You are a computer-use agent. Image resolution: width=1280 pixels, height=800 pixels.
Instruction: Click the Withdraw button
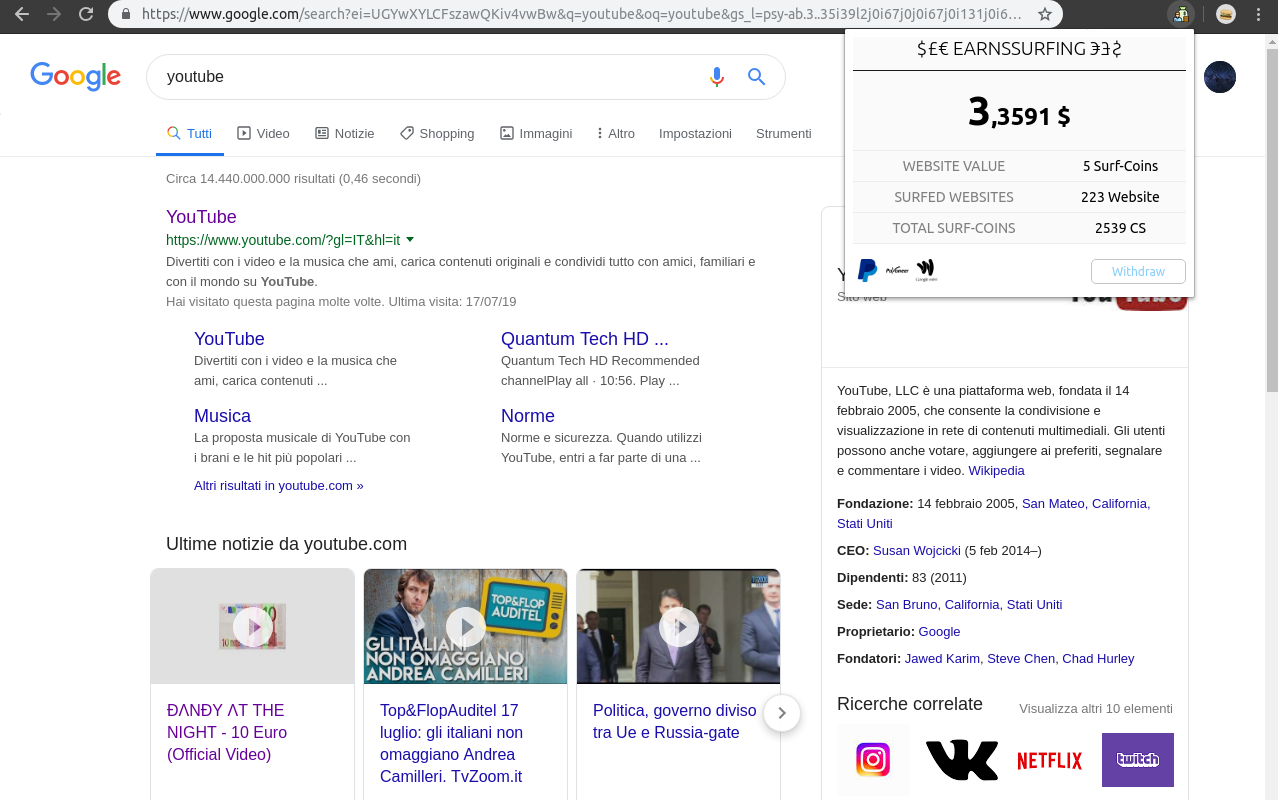tap(1138, 271)
